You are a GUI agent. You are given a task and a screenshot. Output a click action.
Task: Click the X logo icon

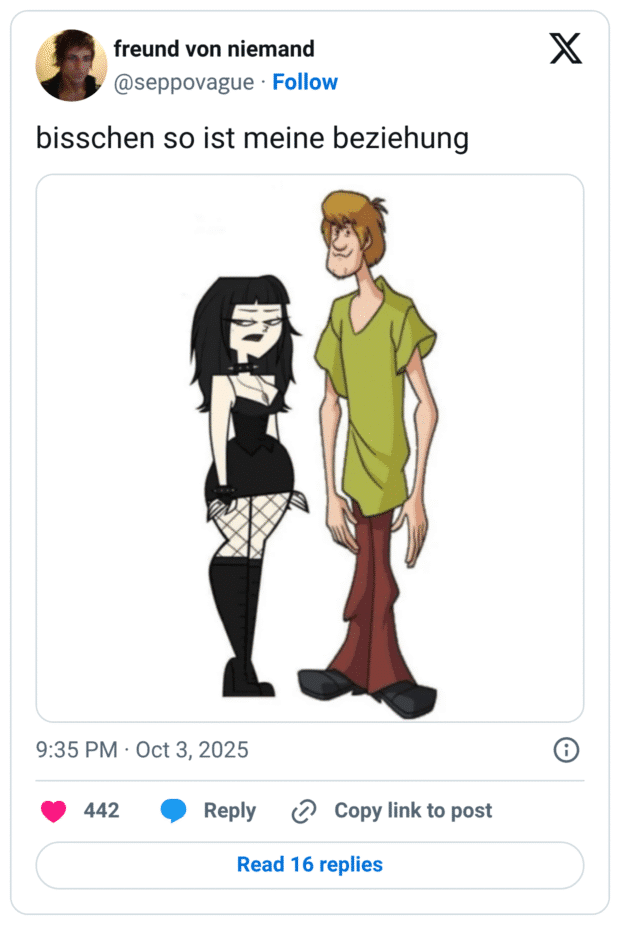(x=566, y=49)
